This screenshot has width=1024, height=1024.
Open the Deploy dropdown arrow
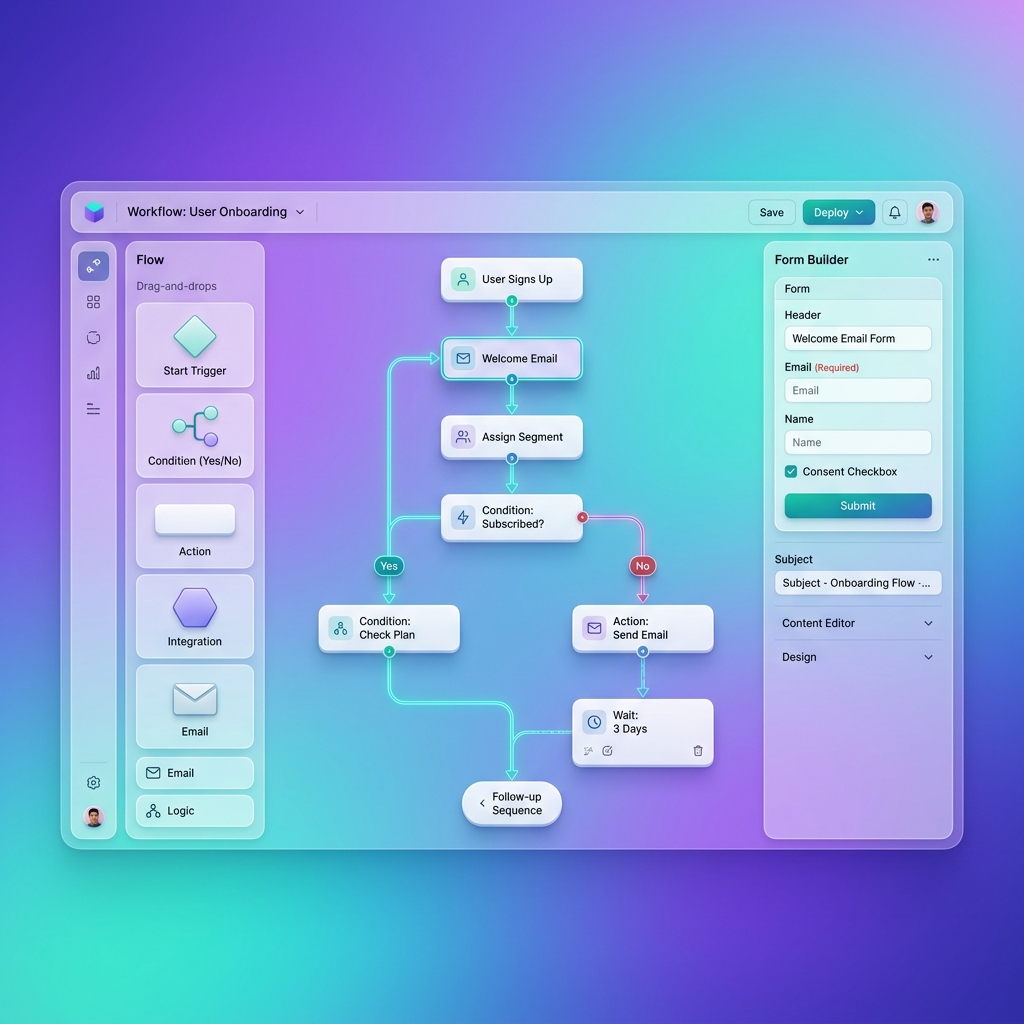pyautogui.click(x=859, y=212)
